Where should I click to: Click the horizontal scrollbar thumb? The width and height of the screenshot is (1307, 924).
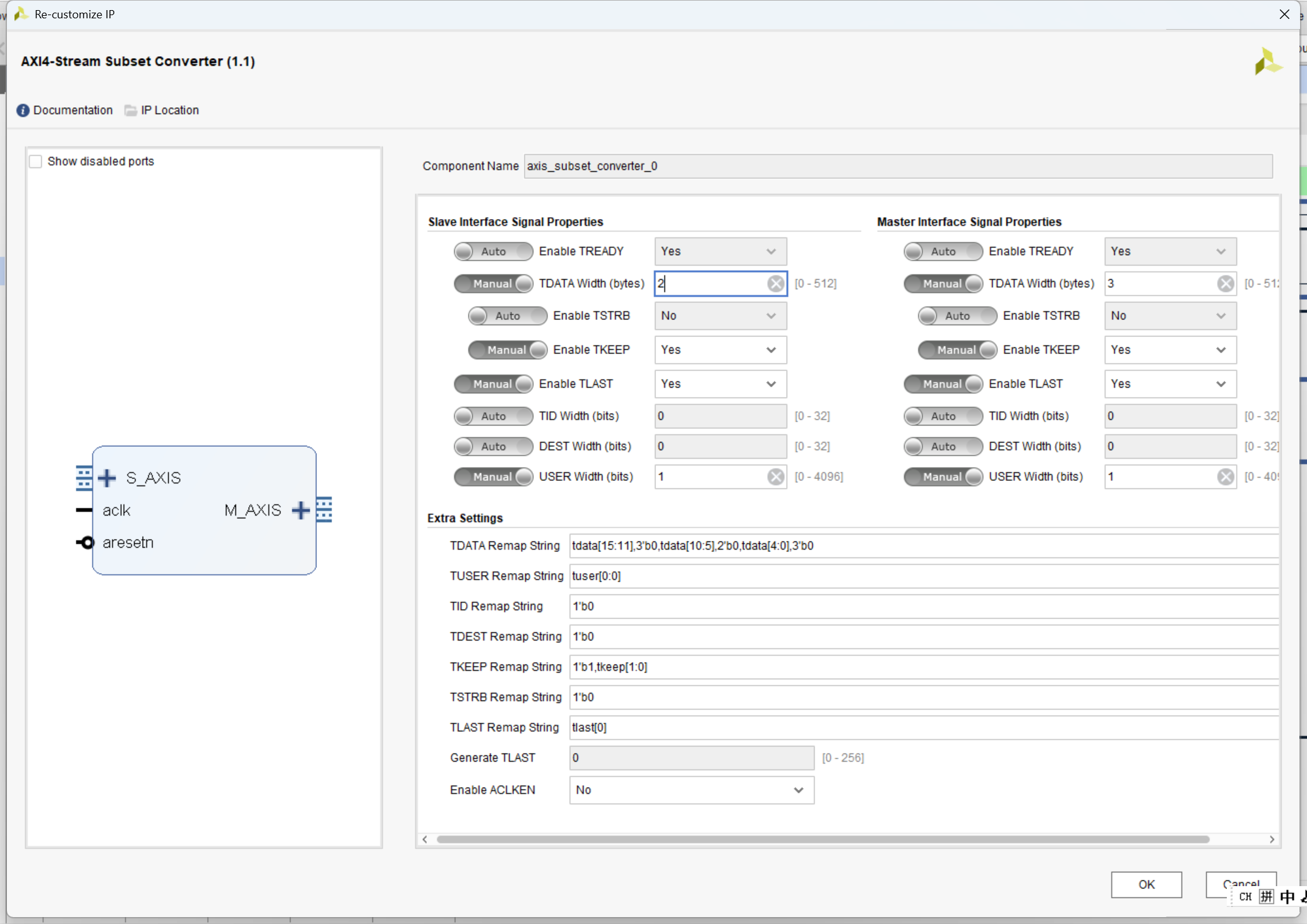tap(822, 839)
